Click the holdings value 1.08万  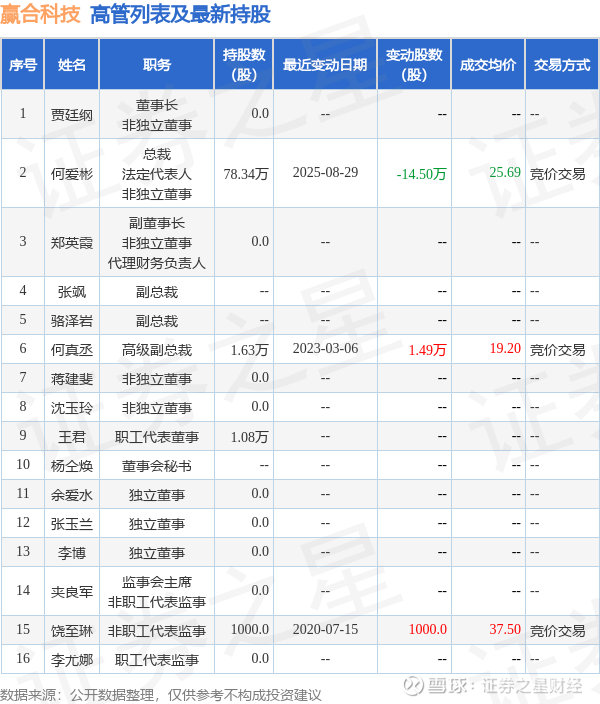click(x=249, y=437)
